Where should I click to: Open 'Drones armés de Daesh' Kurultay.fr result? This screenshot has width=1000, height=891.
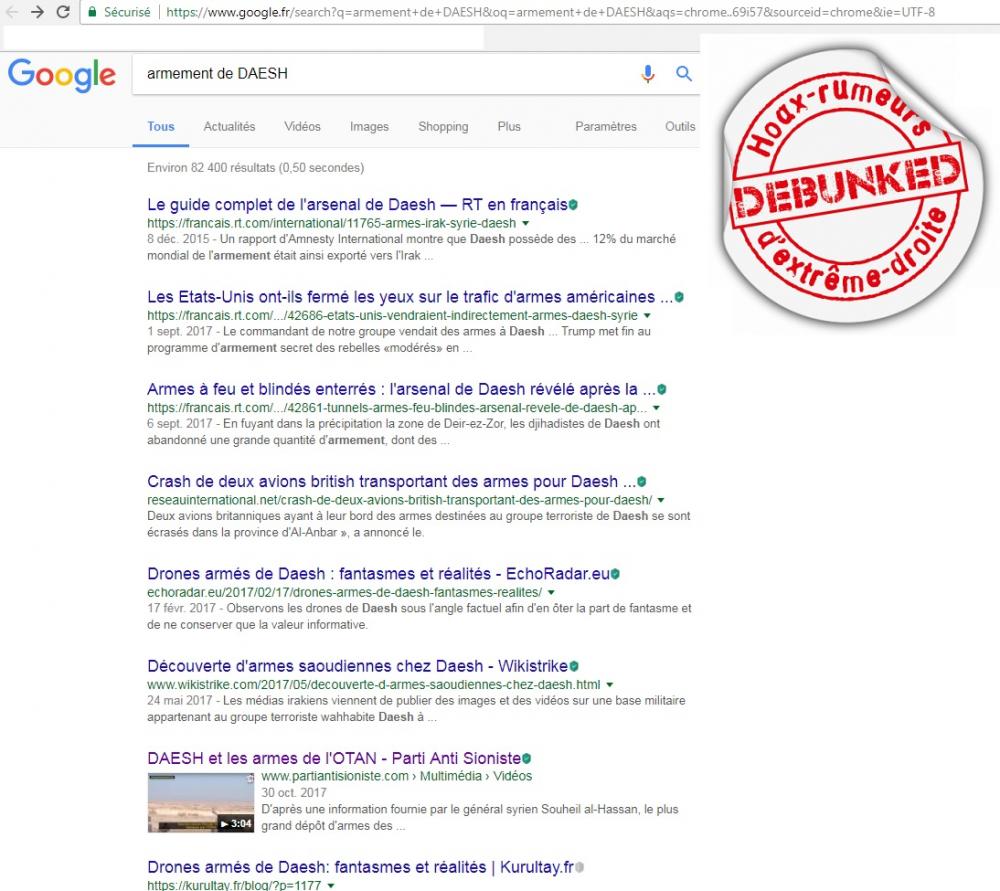pyautogui.click(x=360, y=867)
